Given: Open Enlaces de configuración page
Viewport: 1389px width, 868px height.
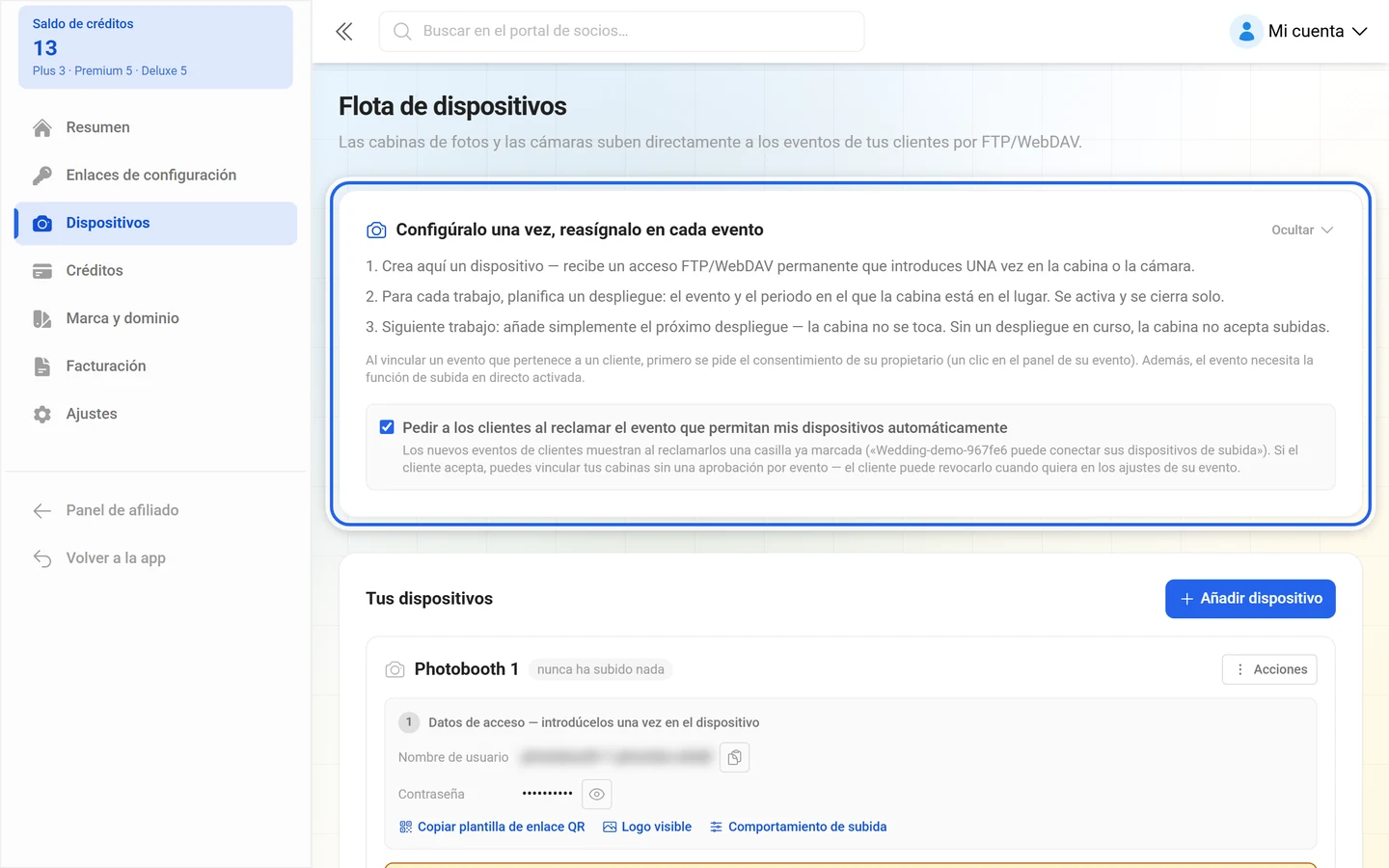Looking at the screenshot, I should 156,176.
